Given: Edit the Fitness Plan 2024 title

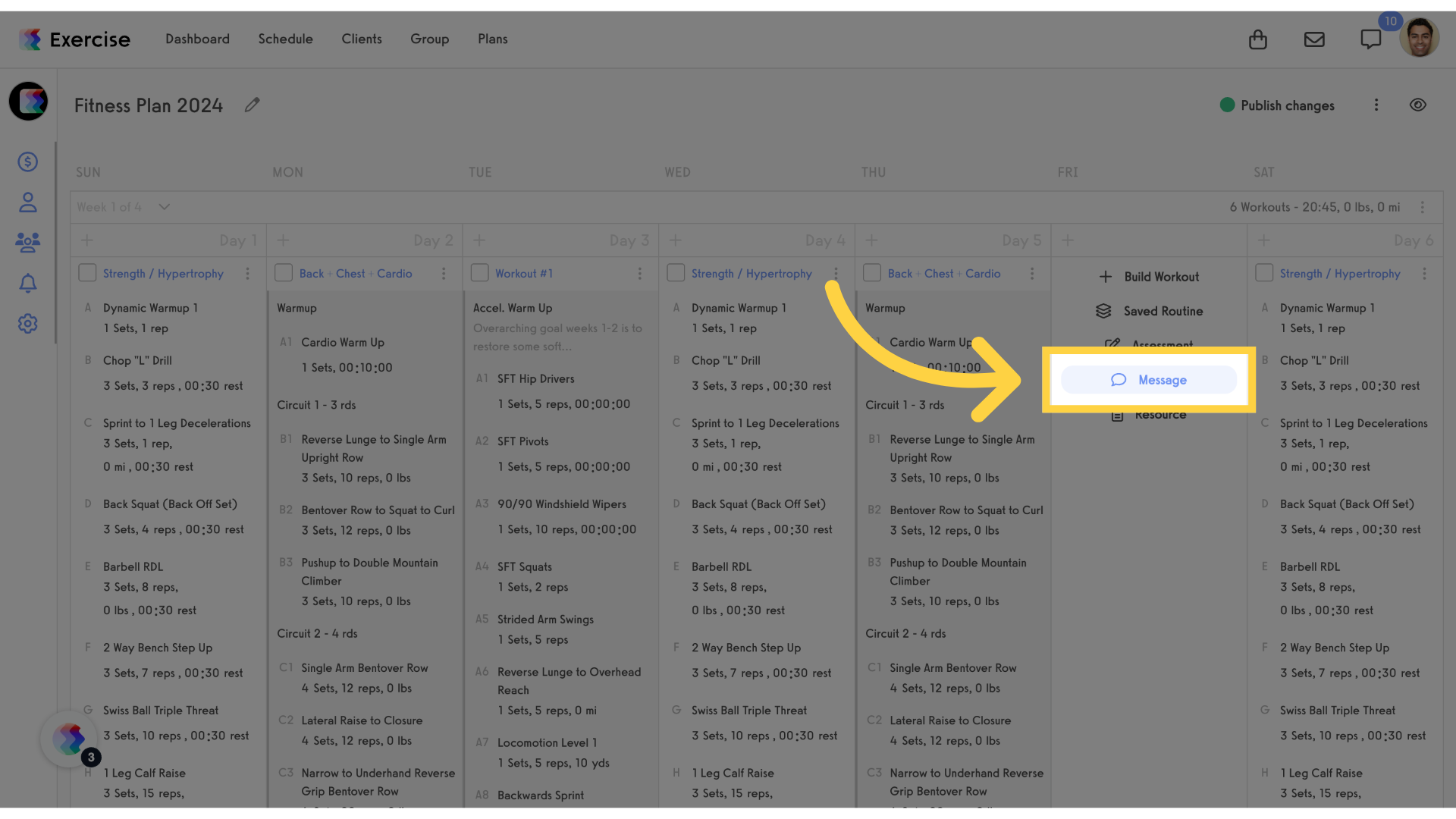Looking at the screenshot, I should [x=253, y=105].
